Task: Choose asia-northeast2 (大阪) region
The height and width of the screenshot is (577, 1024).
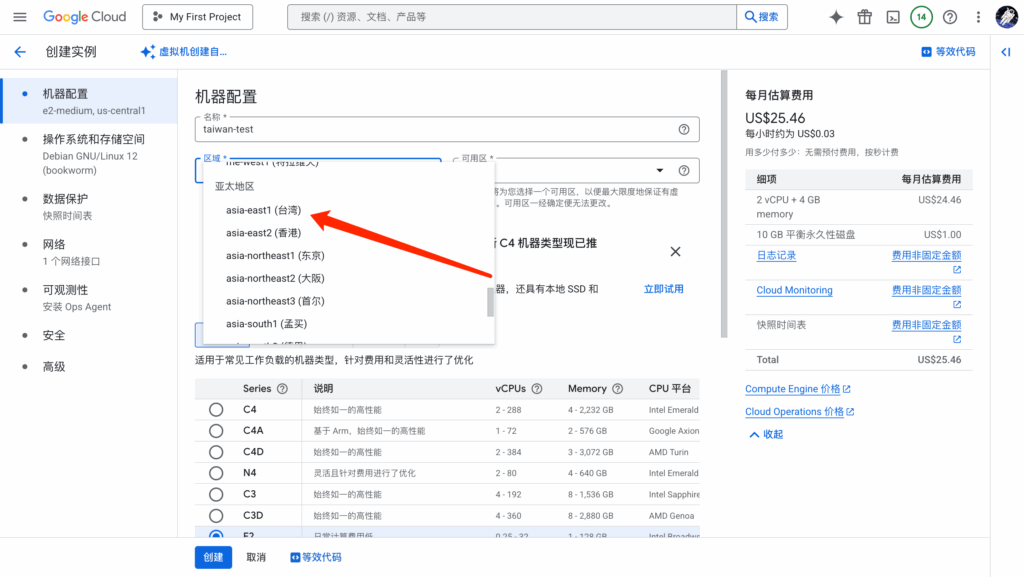Action: [349, 279]
